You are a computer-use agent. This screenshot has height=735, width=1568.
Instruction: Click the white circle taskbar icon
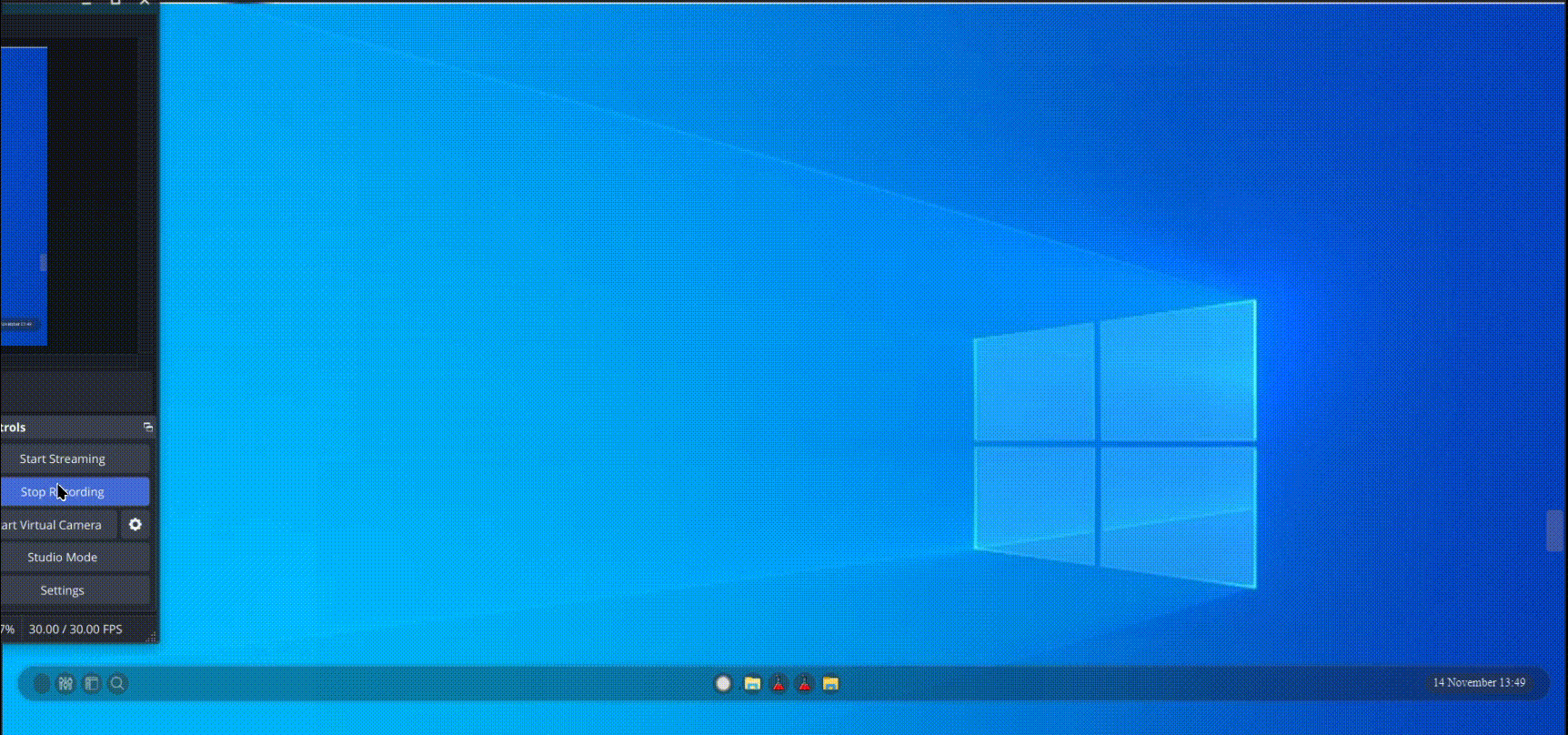pyautogui.click(x=723, y=683)
